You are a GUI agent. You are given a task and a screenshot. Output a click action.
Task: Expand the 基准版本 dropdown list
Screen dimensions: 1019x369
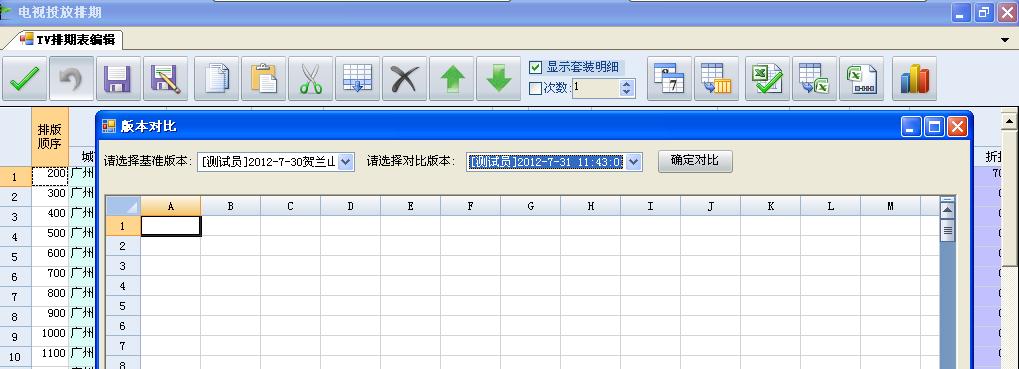click(x=346, y=162)
